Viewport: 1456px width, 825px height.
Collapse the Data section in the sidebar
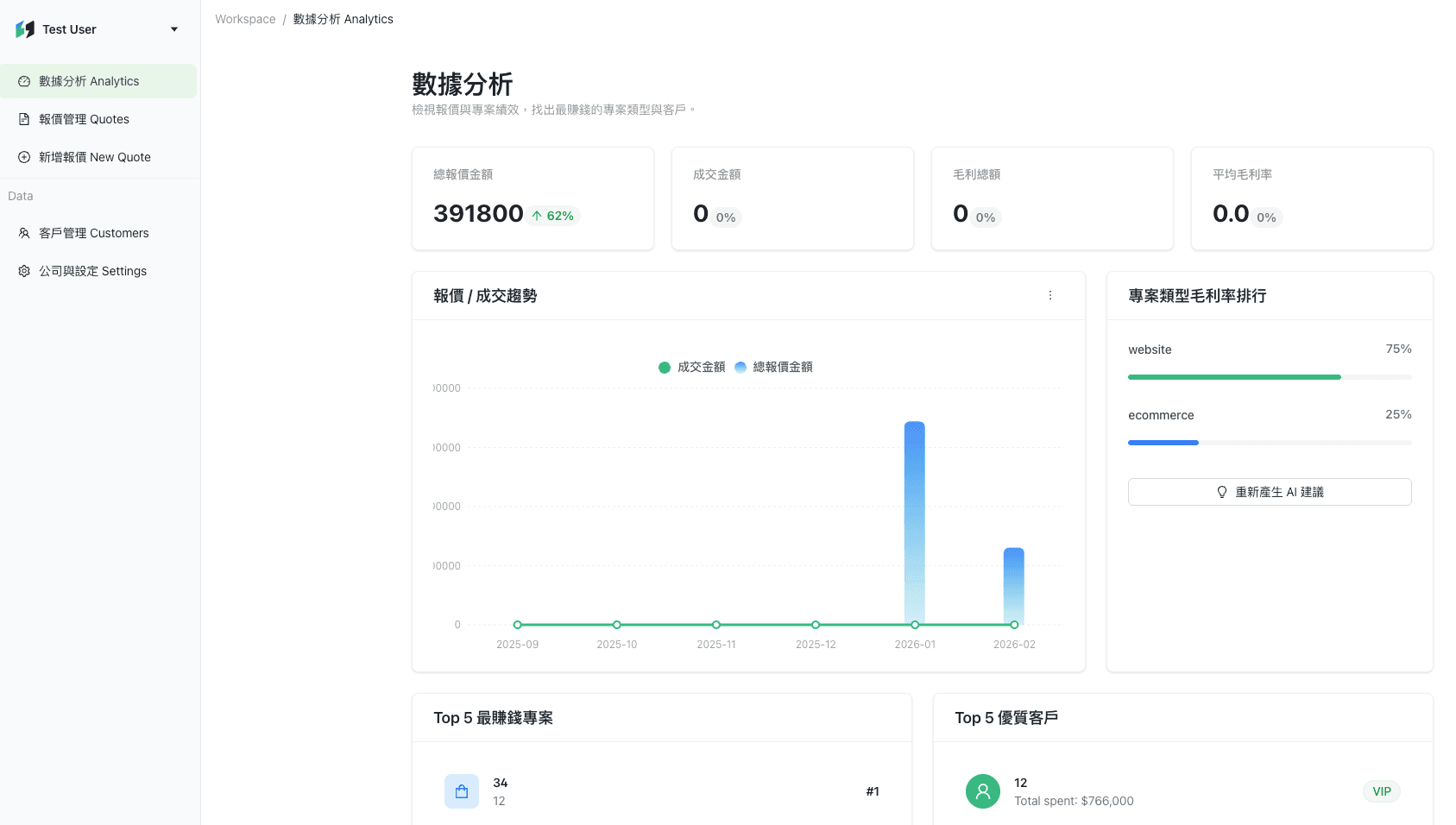(x=20, y=196)
